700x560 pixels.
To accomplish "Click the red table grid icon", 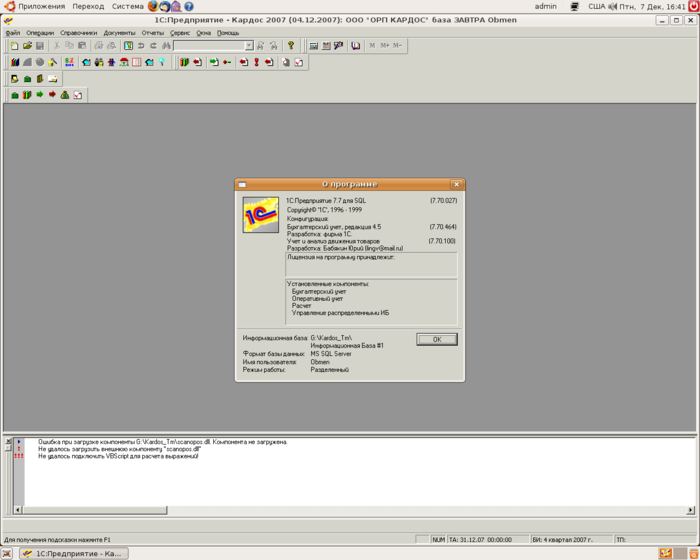I will [137, 62].
